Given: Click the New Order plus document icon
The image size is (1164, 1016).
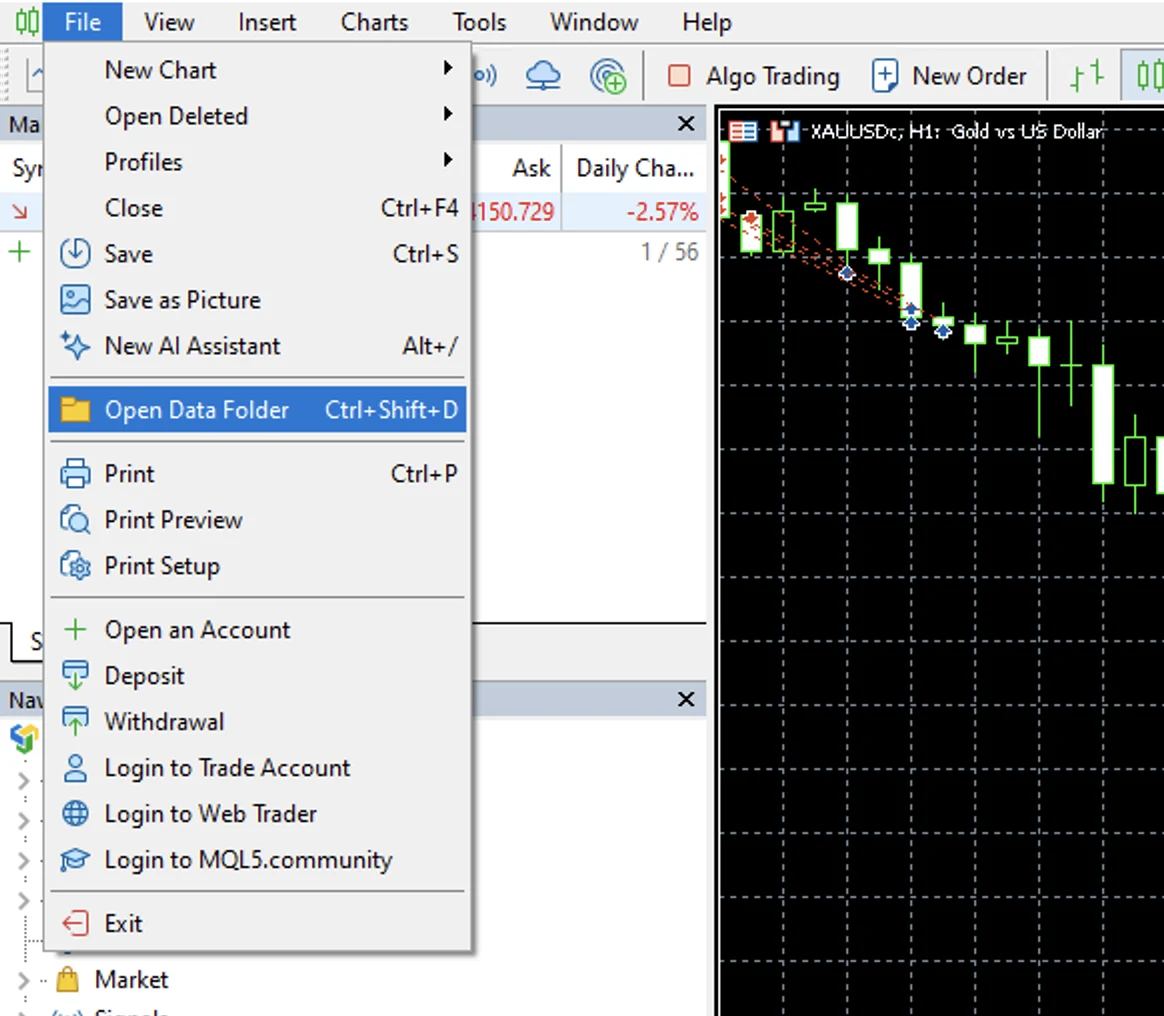Looking at the screenshot, I should click(884, 76).
